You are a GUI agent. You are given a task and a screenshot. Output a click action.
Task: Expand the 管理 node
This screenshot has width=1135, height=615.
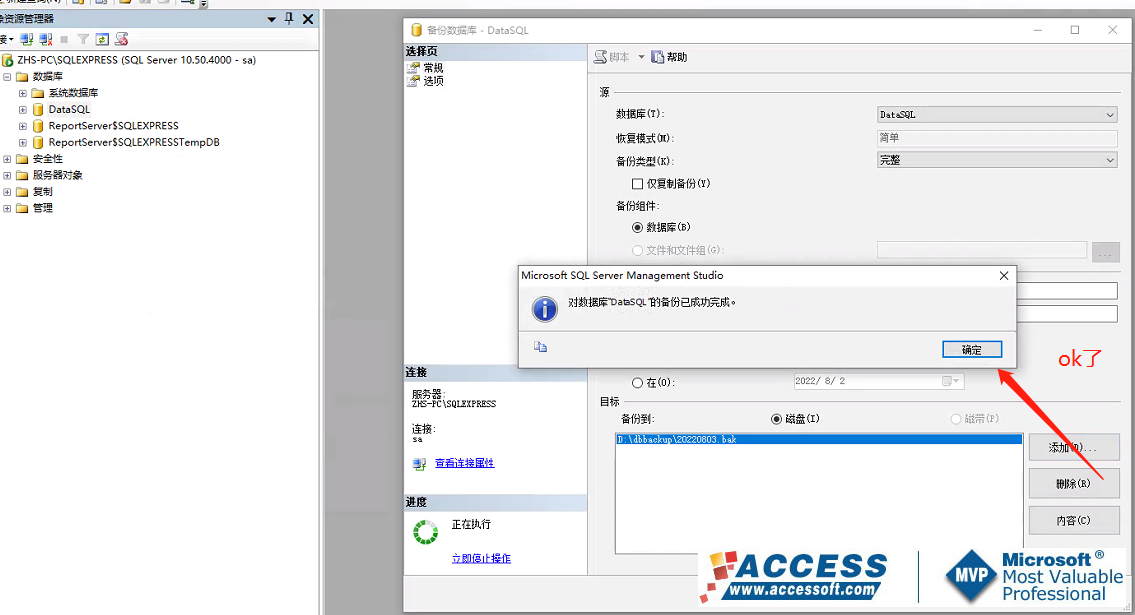click(x=7, y=208)
